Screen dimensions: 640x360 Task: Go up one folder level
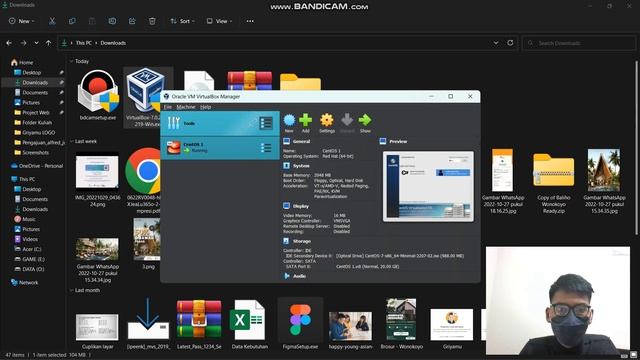[48, 43]
